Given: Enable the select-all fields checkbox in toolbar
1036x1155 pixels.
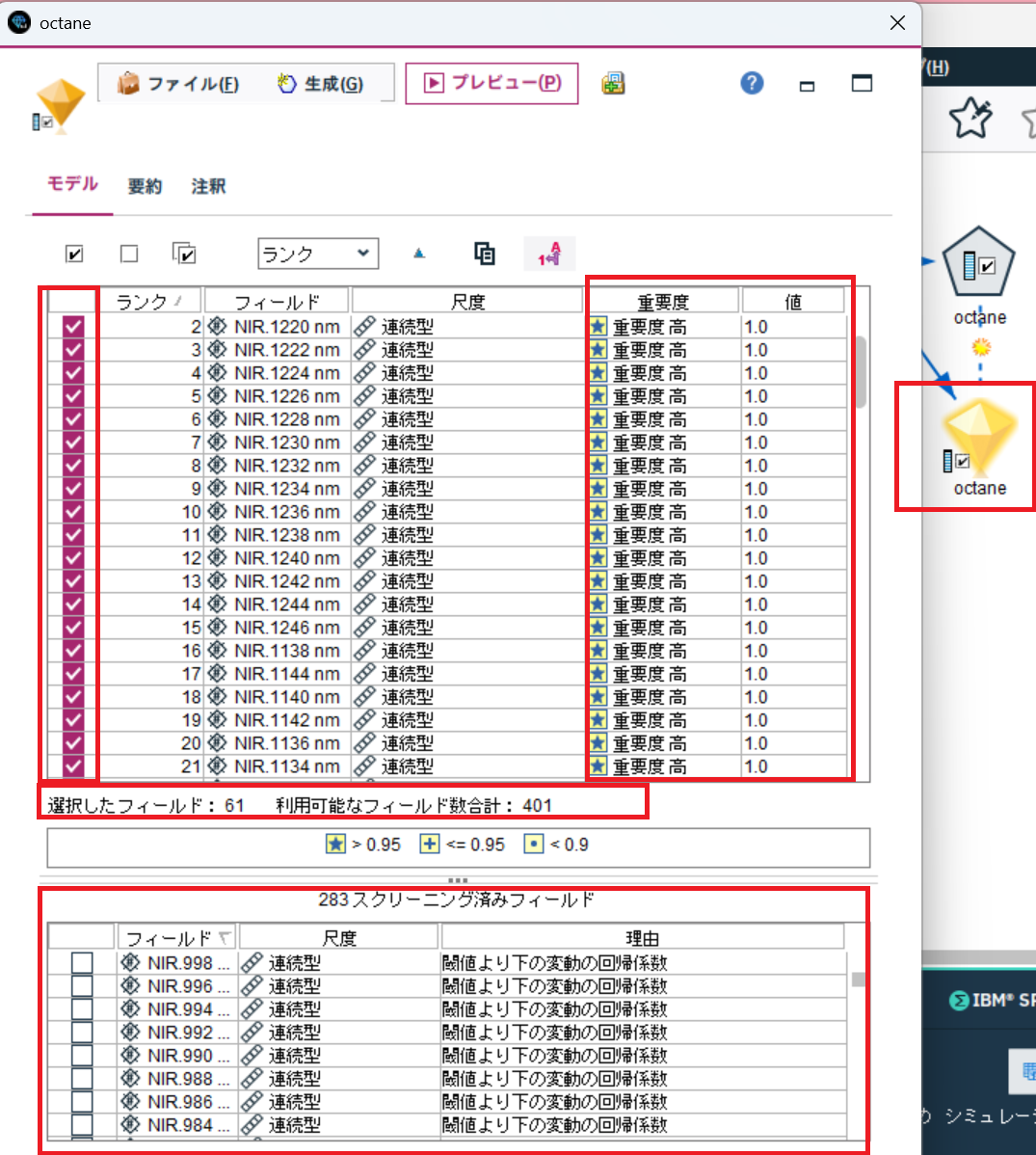Looking at the screenshot, I should (74, 254).
